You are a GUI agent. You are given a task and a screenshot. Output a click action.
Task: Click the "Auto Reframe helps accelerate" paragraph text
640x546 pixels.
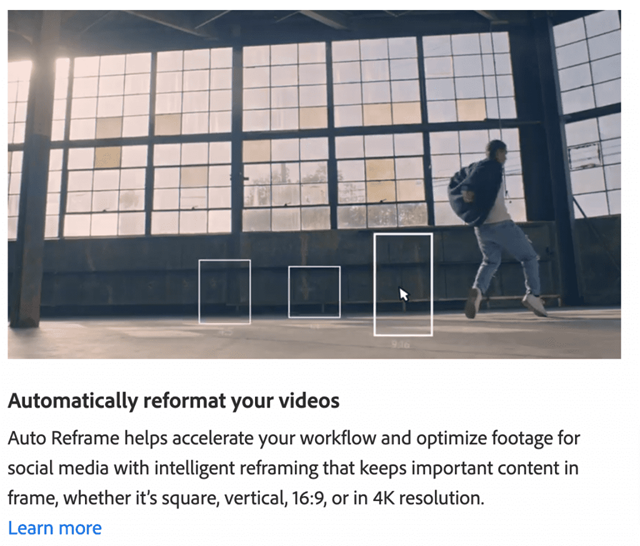tap(293, 468)
